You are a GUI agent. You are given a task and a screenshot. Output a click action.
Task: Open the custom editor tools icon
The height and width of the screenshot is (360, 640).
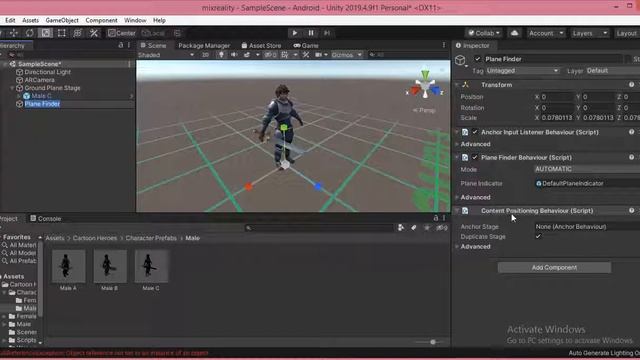94,33
